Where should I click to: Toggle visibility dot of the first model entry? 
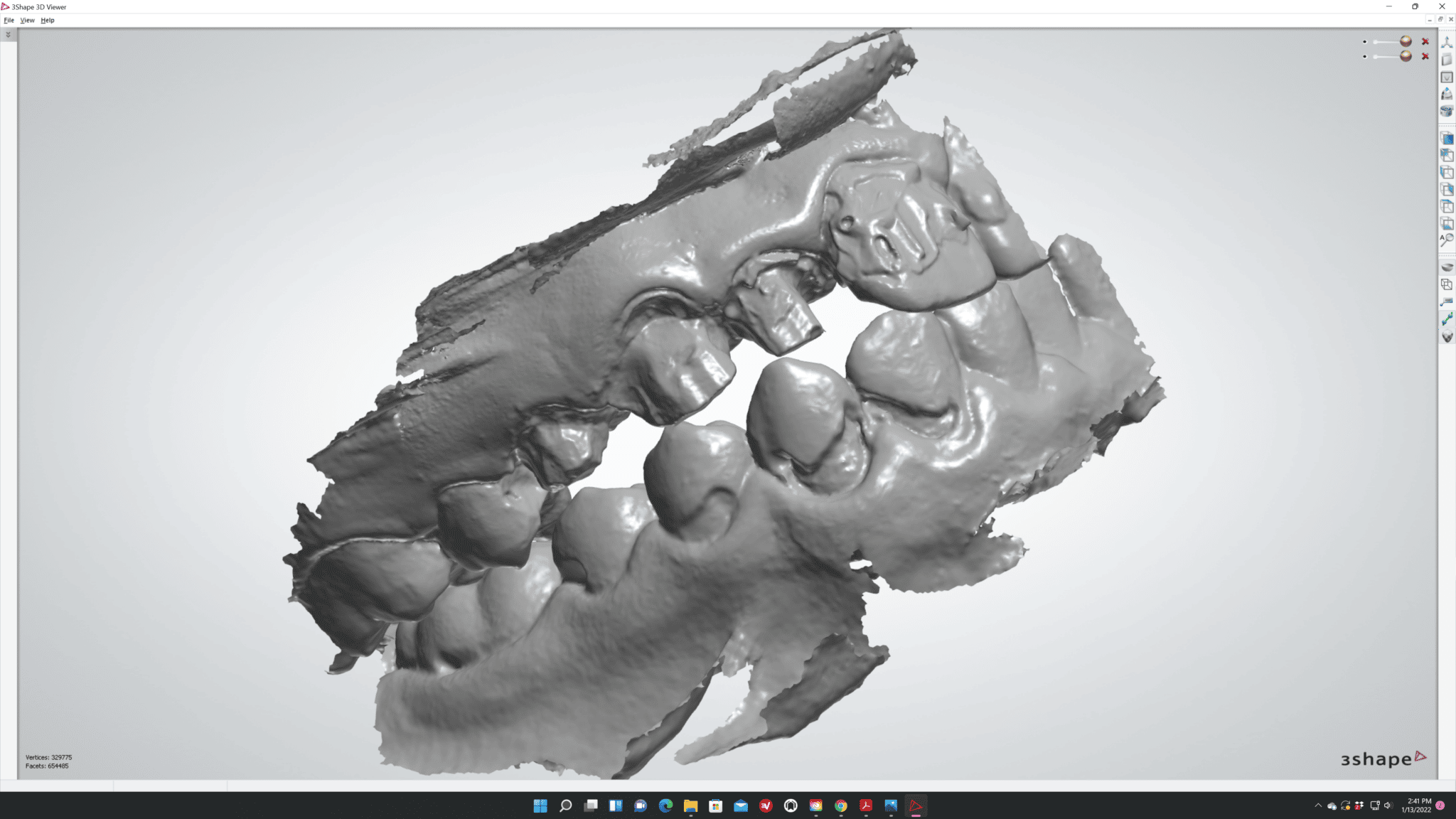1364,41
